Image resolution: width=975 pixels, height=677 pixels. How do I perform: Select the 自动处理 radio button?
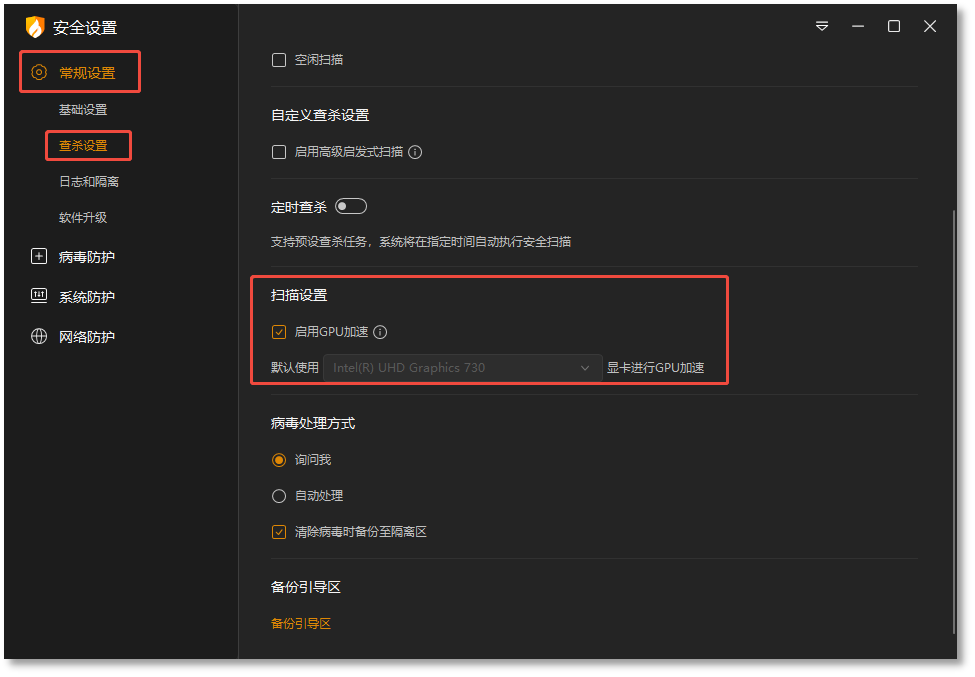(279, 496)
